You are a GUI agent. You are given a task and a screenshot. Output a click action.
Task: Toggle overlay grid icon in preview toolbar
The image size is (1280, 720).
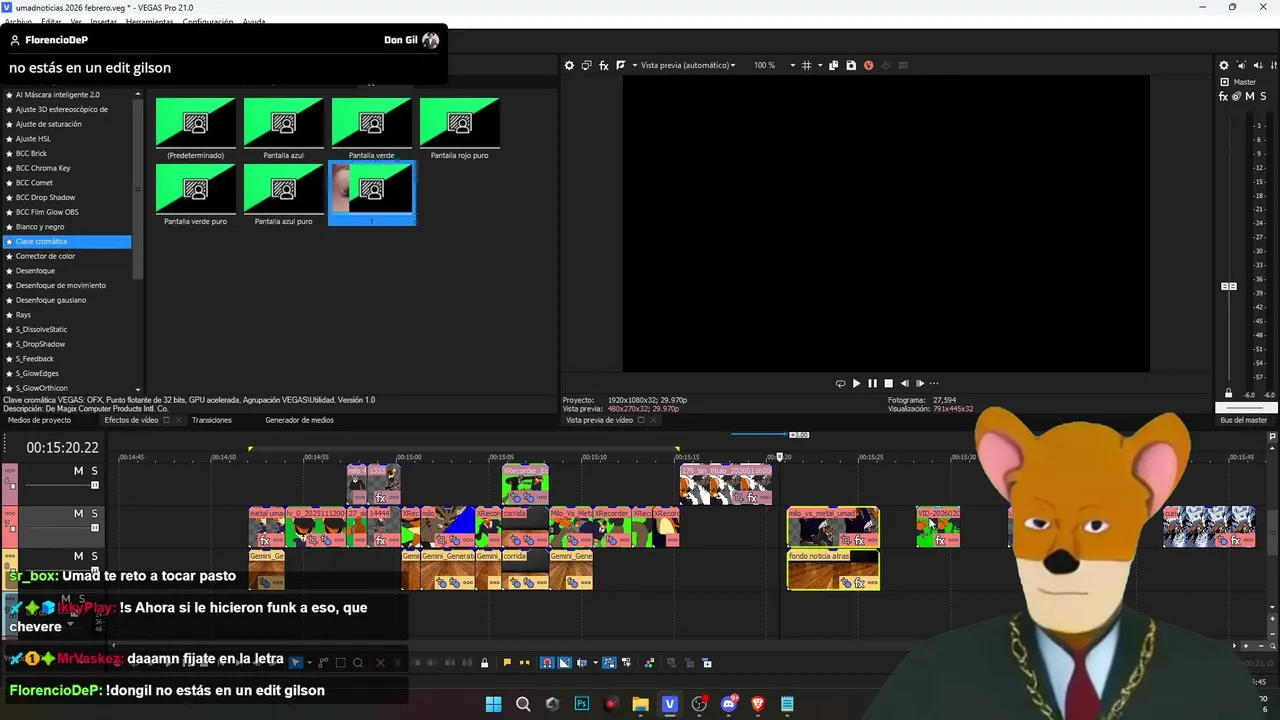pyautogui.click(x=806, y=65)
